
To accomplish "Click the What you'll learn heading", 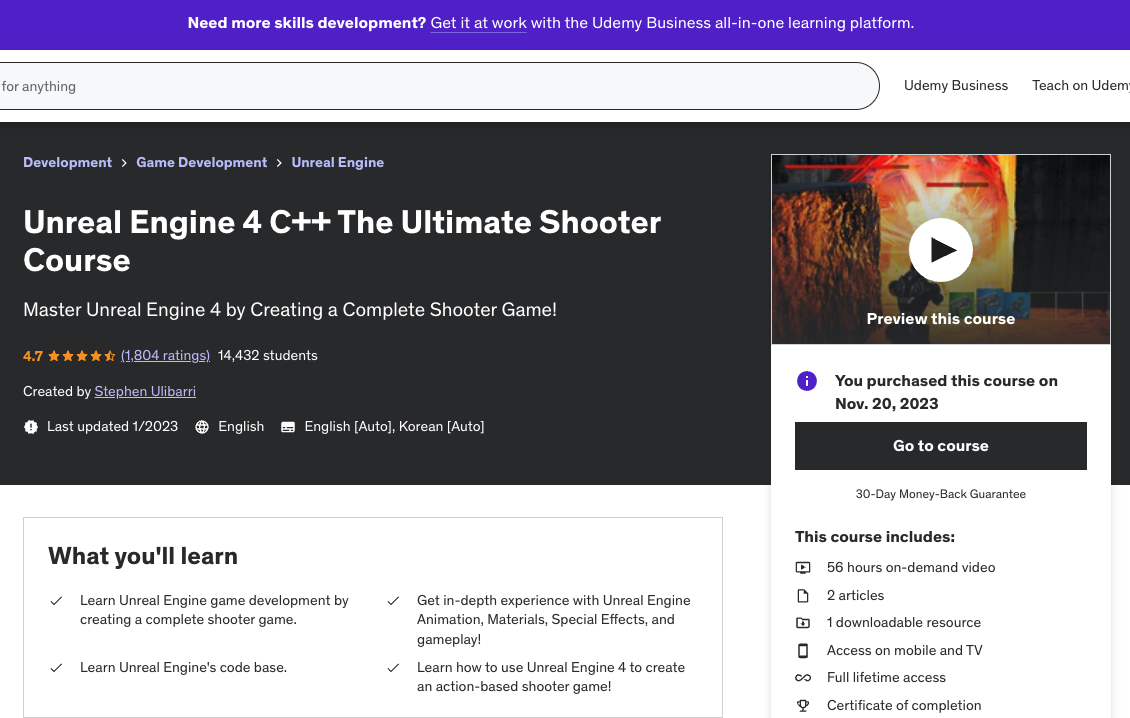I will [x=143, y=556].
